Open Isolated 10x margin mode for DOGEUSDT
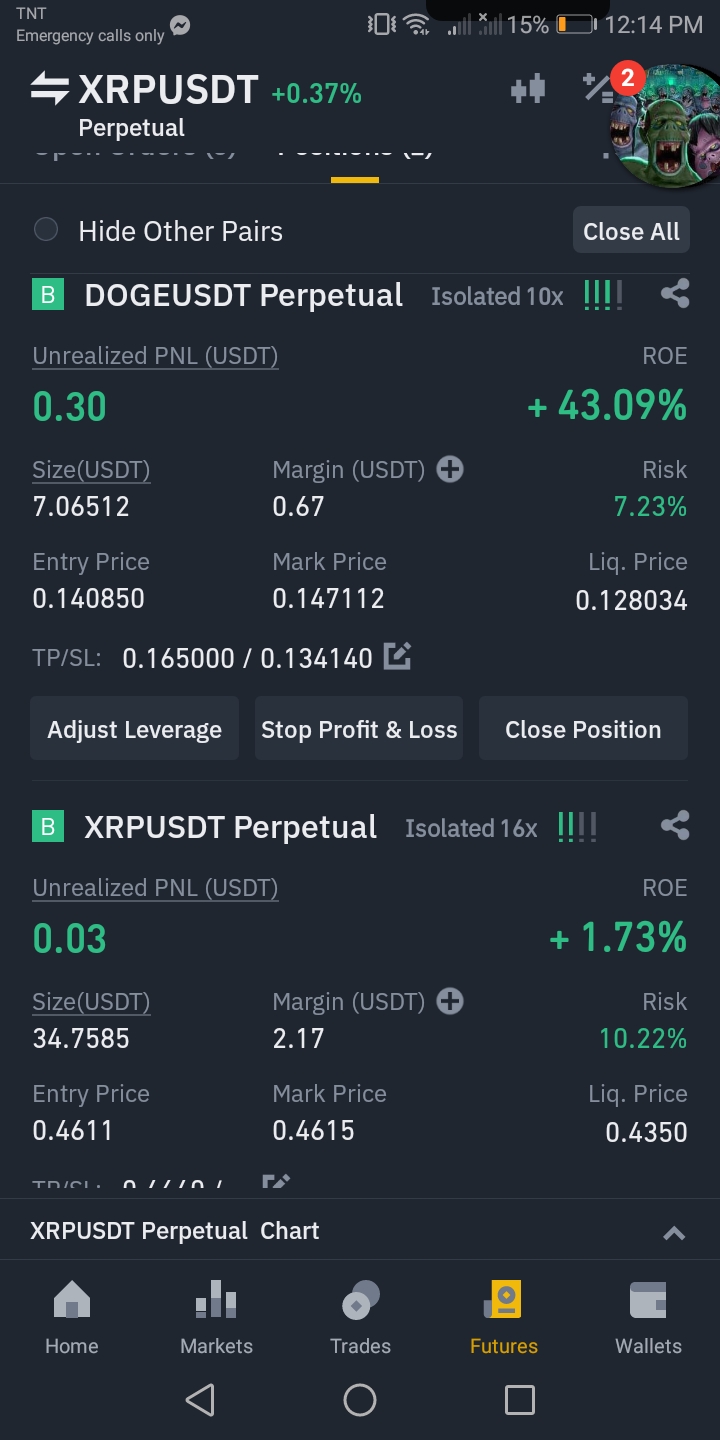The image size is (720, 1440). [497, 296]
